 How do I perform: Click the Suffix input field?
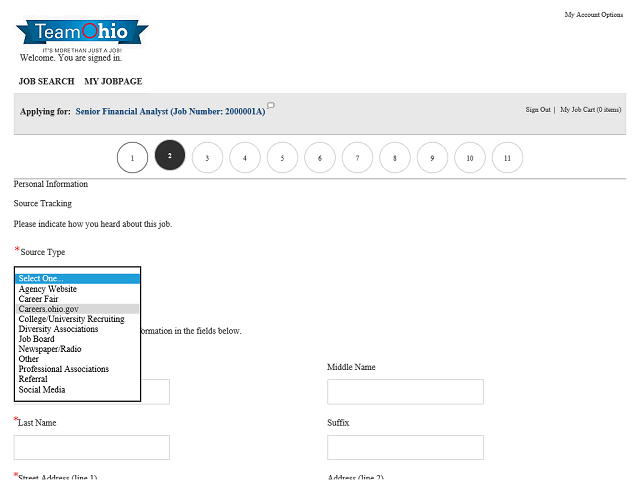click(x=405, y=447)
